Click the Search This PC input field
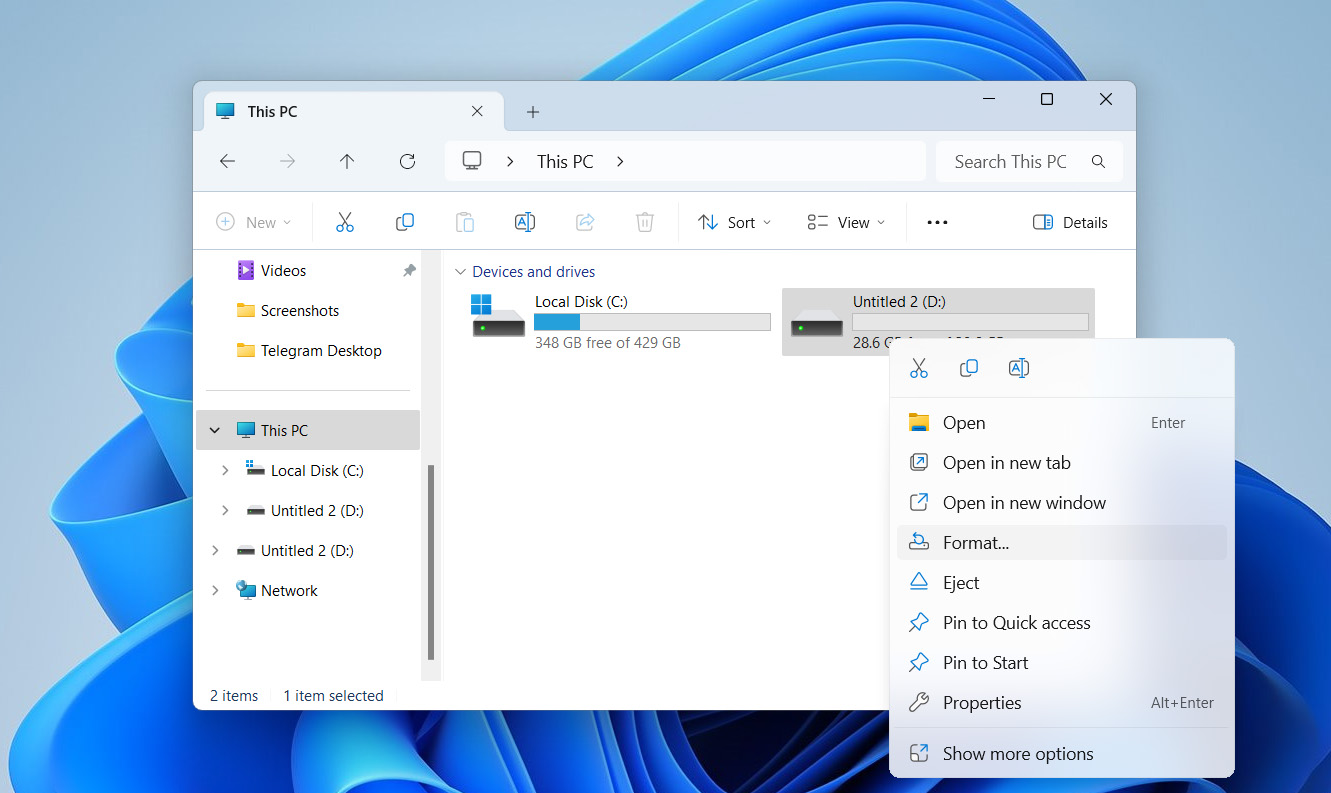 (x=1010, y=161)
